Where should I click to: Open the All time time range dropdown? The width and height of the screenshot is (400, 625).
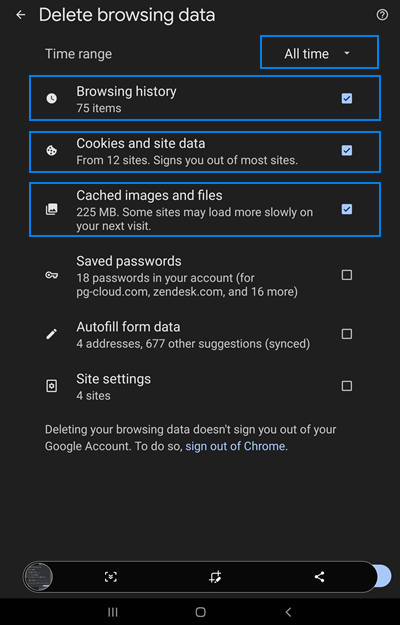pos(319,52)
